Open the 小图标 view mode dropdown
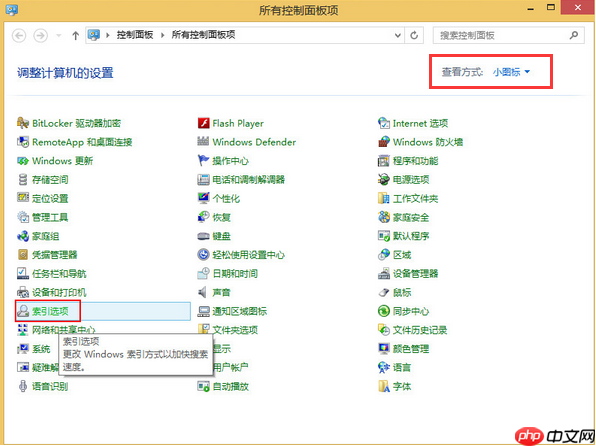Viewport: 596px width, 446px height. (511, 72)
